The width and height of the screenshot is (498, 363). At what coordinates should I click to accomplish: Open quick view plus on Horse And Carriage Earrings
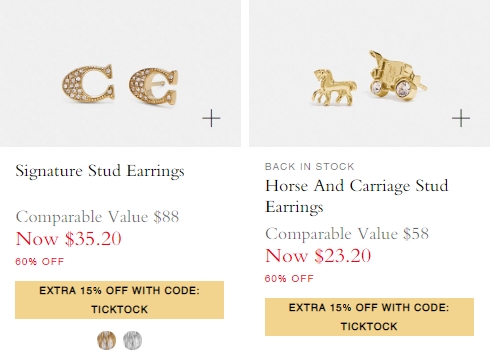coord(461,118)
